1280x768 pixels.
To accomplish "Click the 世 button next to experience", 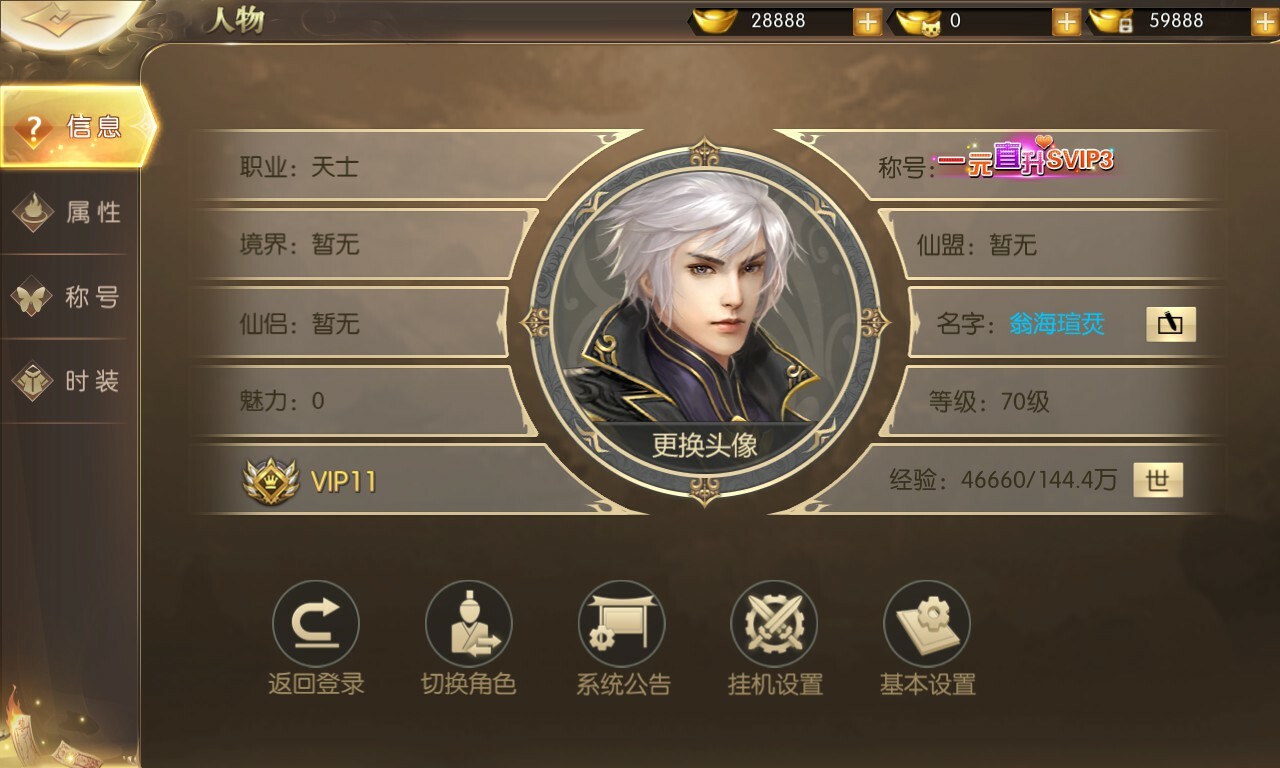I will (1157, 481).
